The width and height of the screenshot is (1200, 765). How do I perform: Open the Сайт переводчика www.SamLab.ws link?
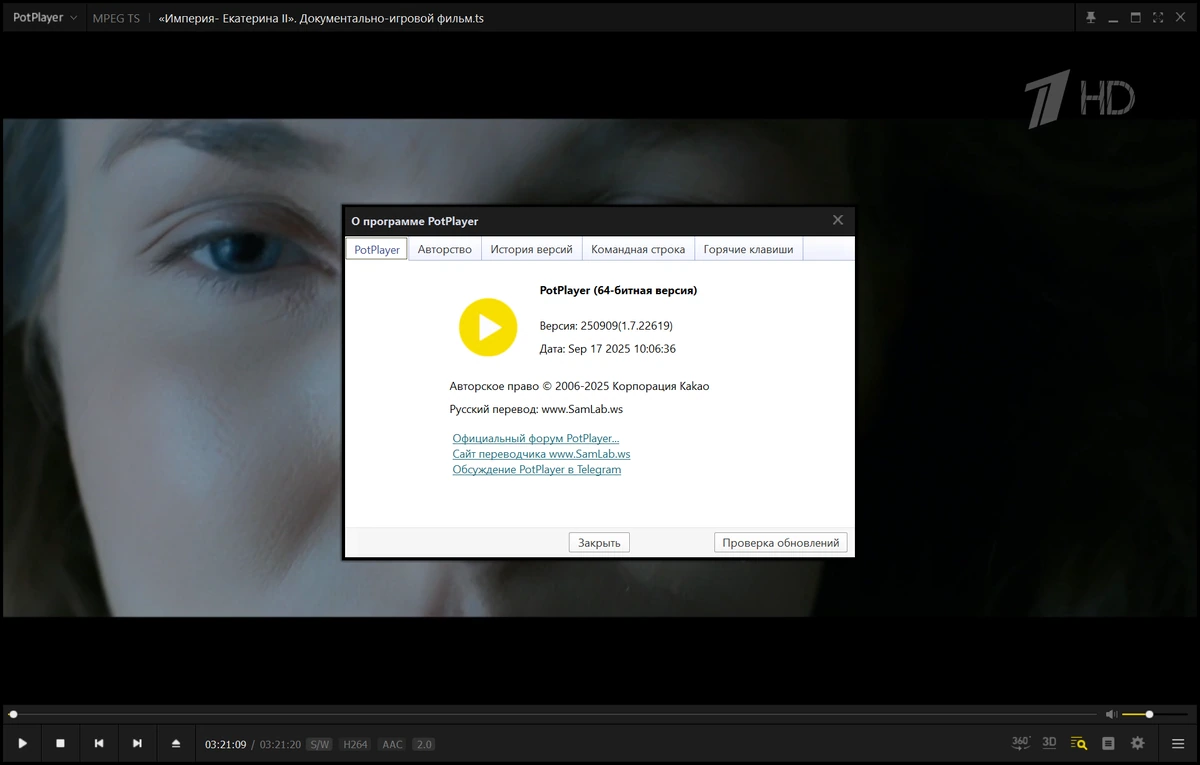[x=541, y=454]
